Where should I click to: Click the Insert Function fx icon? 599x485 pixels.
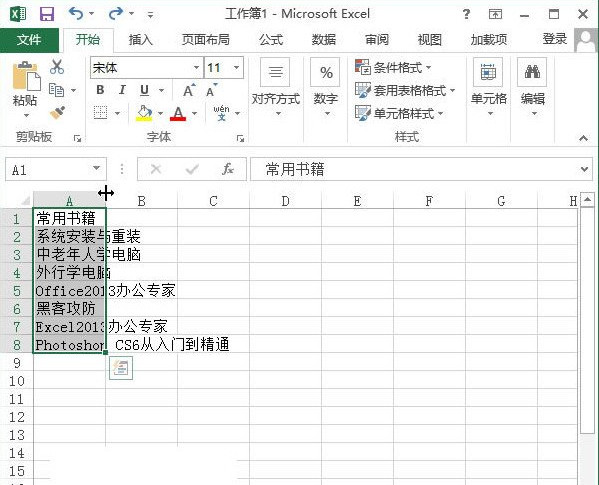pyautogui.click(x=228, y=169)
